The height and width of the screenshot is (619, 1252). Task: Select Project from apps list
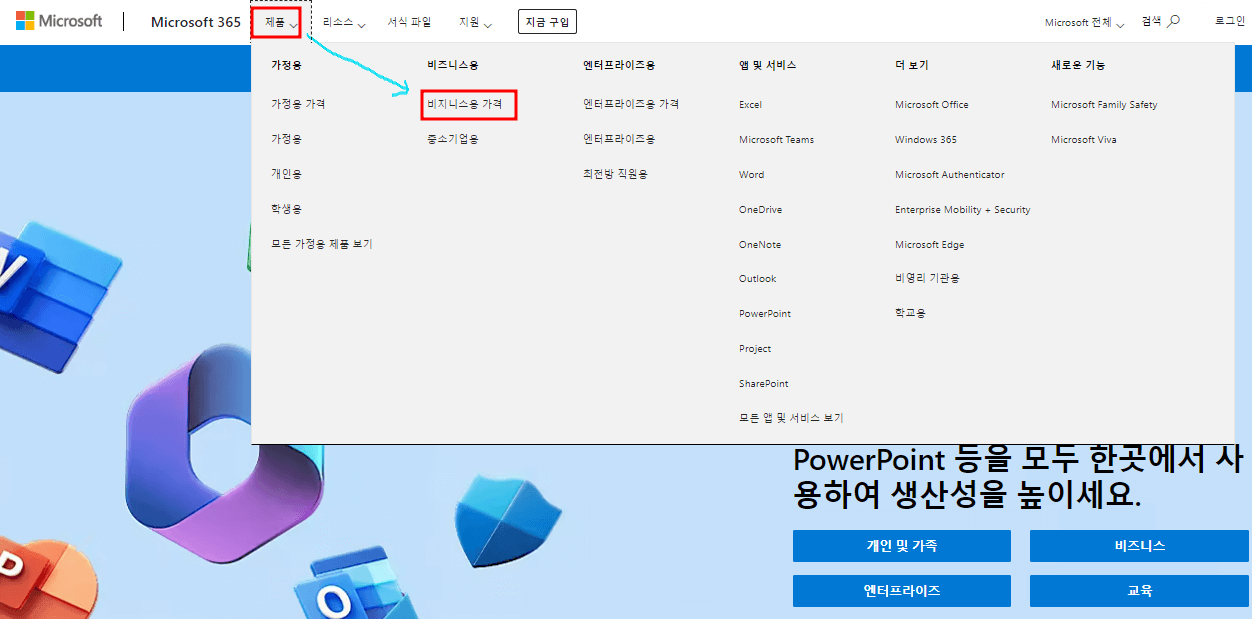click(755, 349)
